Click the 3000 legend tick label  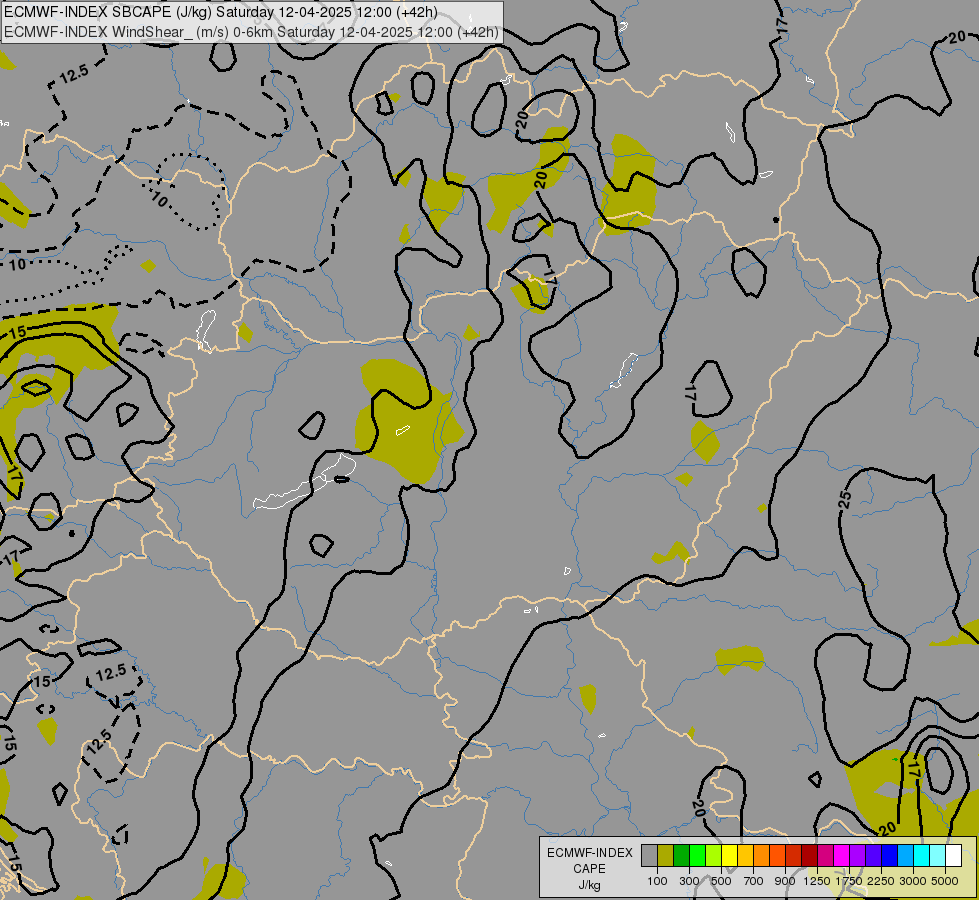click(x=913, y=881)
